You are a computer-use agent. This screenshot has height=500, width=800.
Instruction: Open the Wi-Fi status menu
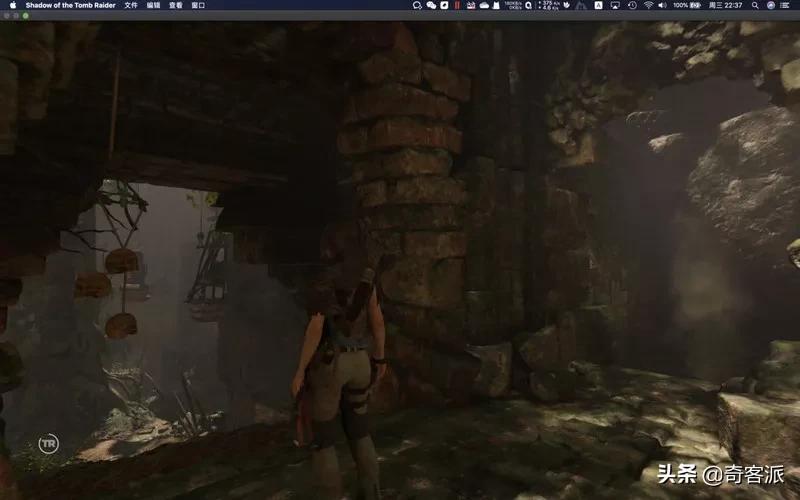point(648,5)
